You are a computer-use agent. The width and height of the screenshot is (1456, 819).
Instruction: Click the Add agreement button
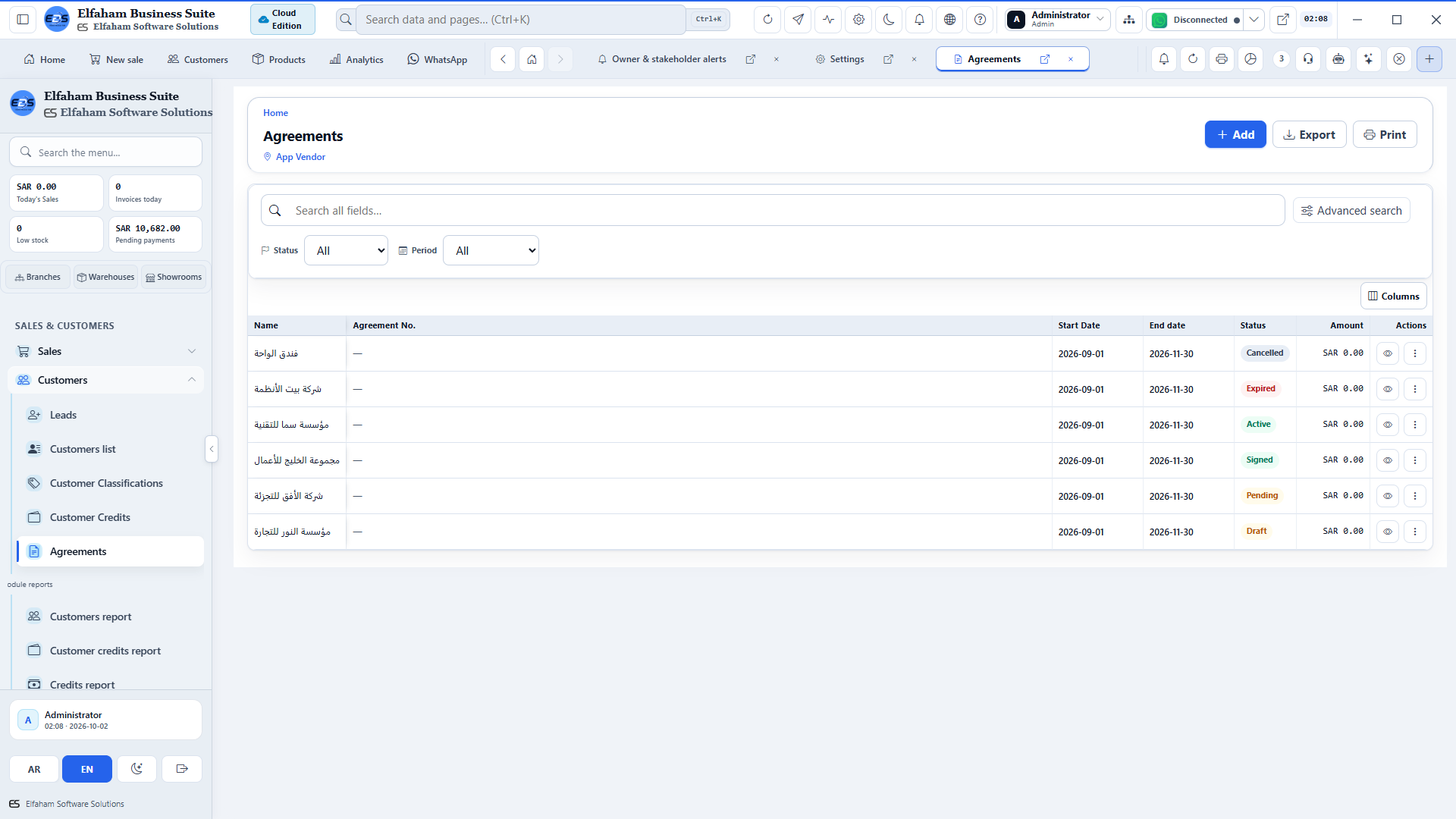[1235, 134]
